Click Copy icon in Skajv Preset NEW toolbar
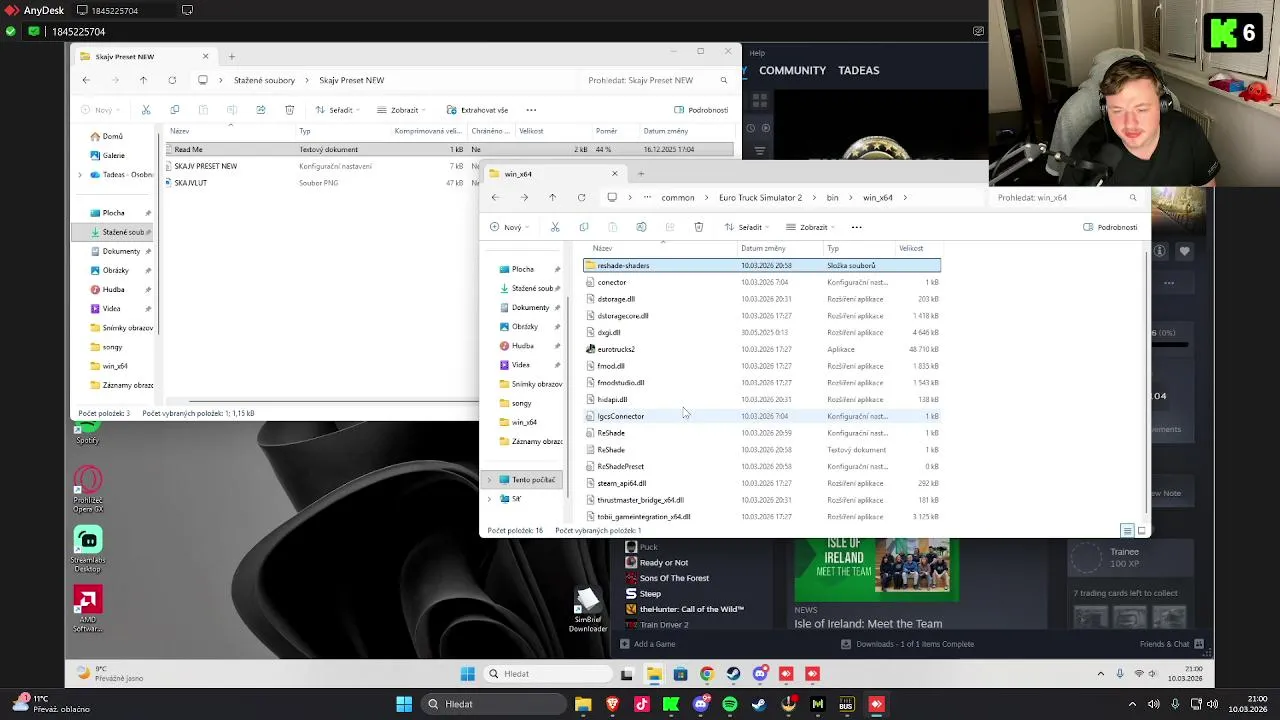Image resolution: width=1280 pixels, height=720 pixels. pyautogui.click(x=174, y=110)
